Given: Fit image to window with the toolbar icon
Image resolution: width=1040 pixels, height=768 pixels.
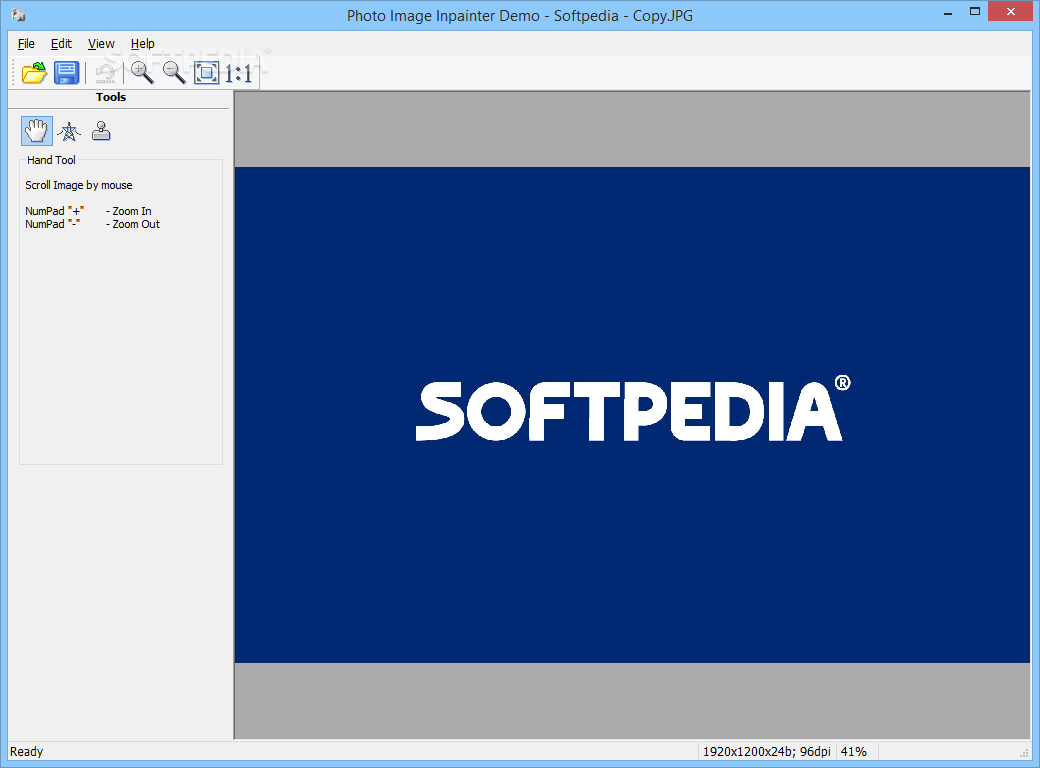Looking at the screenshot, I should click(206, 73).
